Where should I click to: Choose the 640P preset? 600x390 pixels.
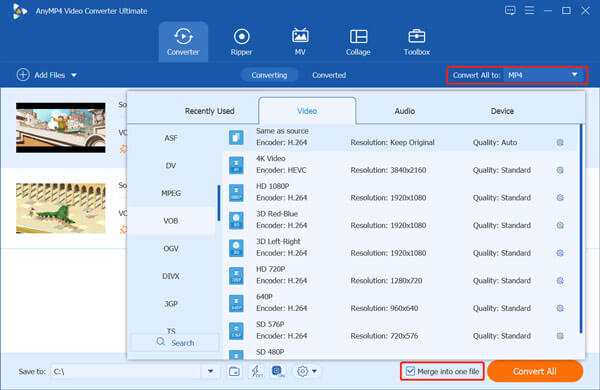[x=400, y=303]
